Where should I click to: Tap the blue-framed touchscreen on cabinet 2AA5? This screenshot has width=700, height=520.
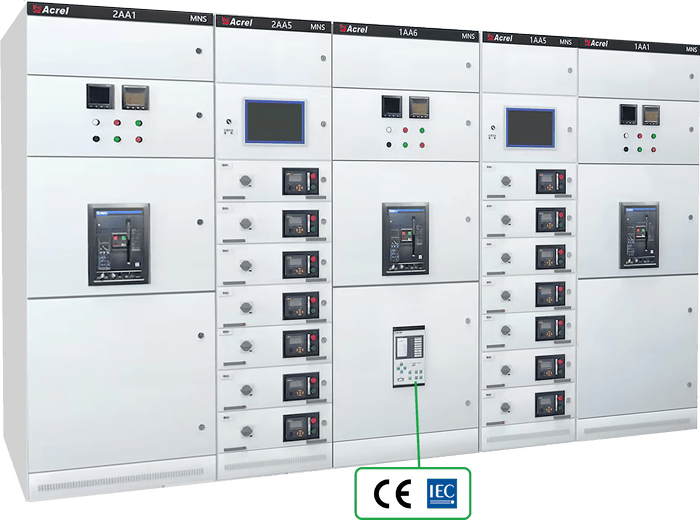coord(275,122)
